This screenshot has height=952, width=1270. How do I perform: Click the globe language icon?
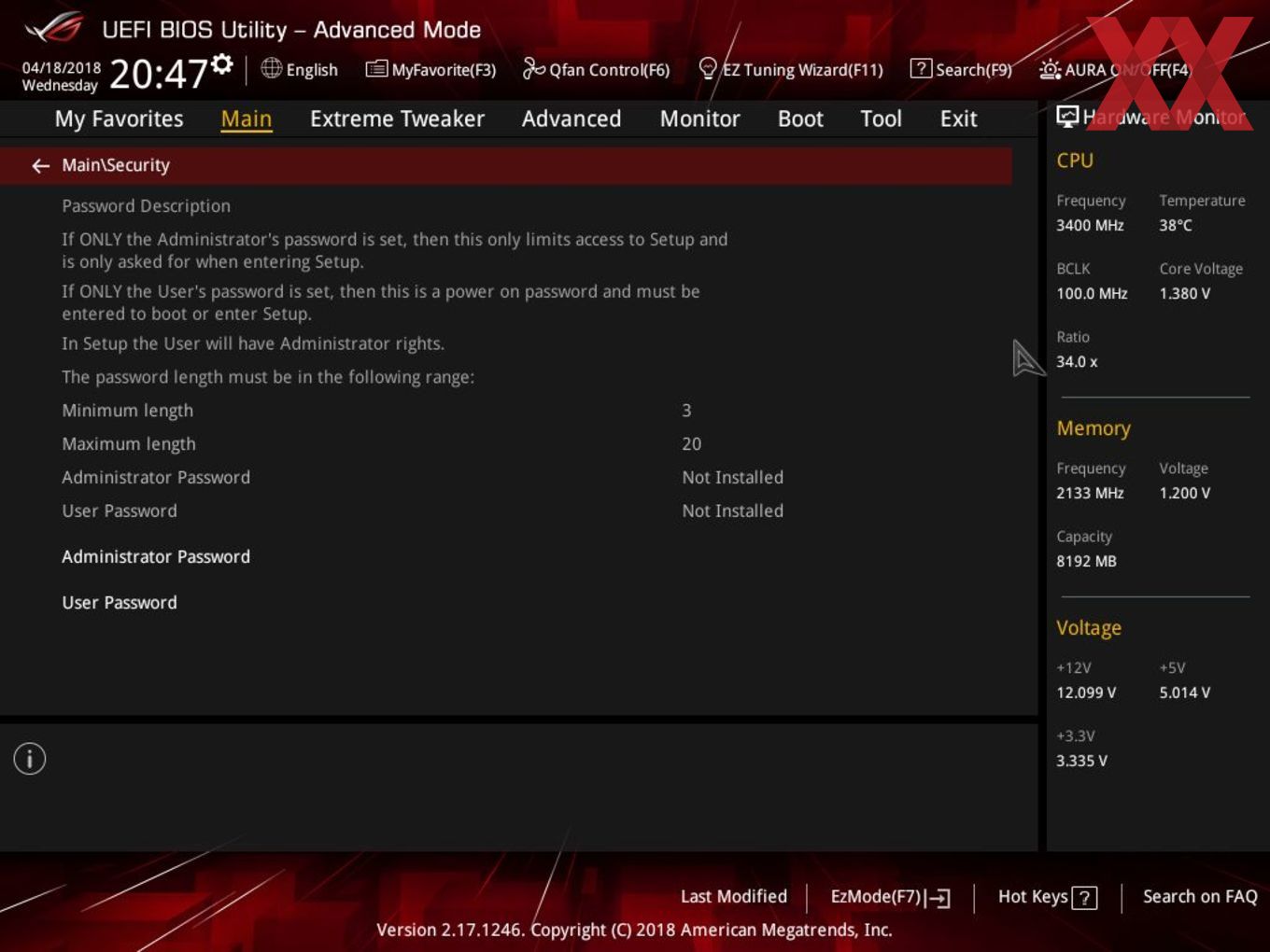coord(271,68)
